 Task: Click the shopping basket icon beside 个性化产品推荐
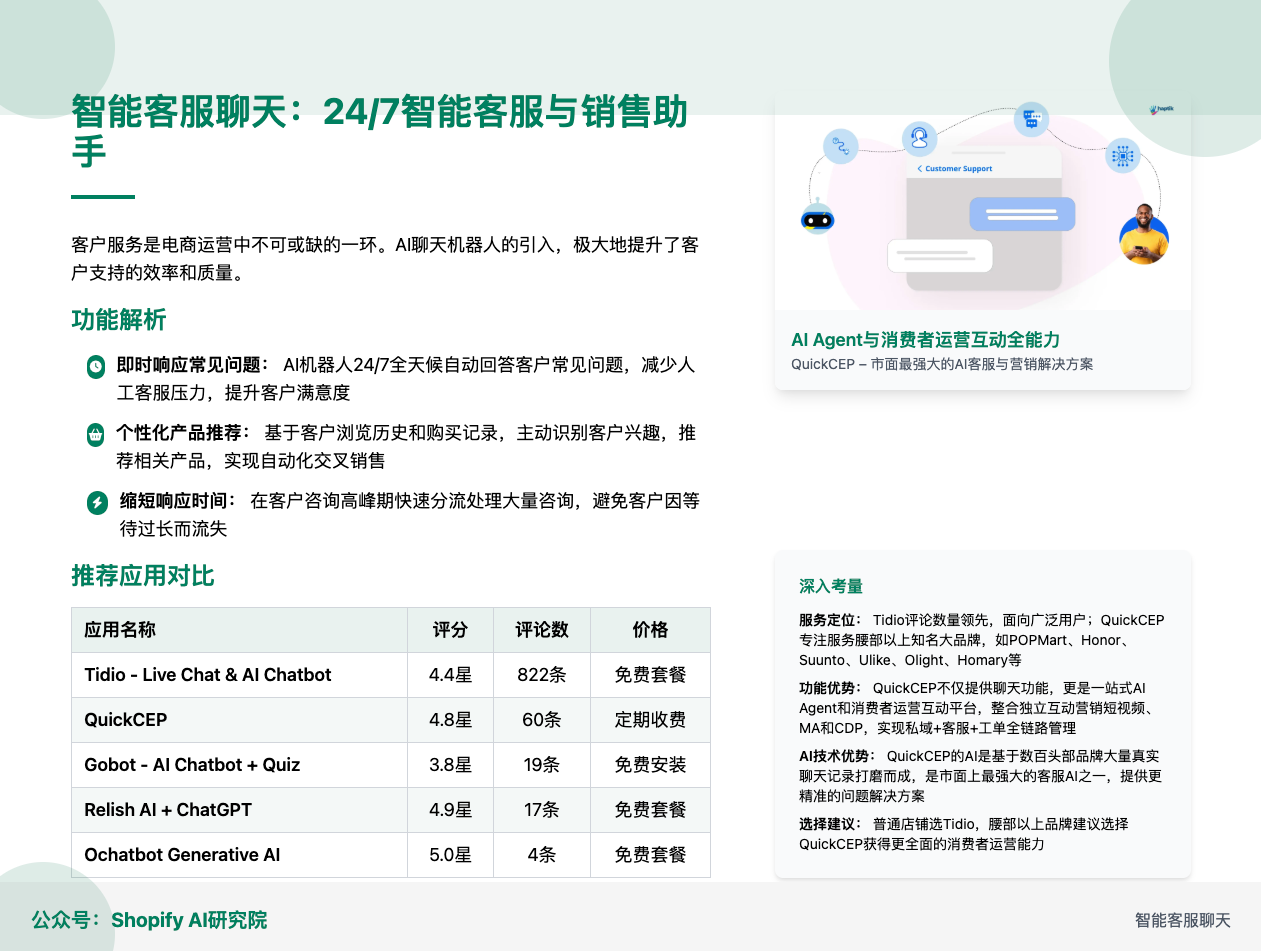pos(96,434)
